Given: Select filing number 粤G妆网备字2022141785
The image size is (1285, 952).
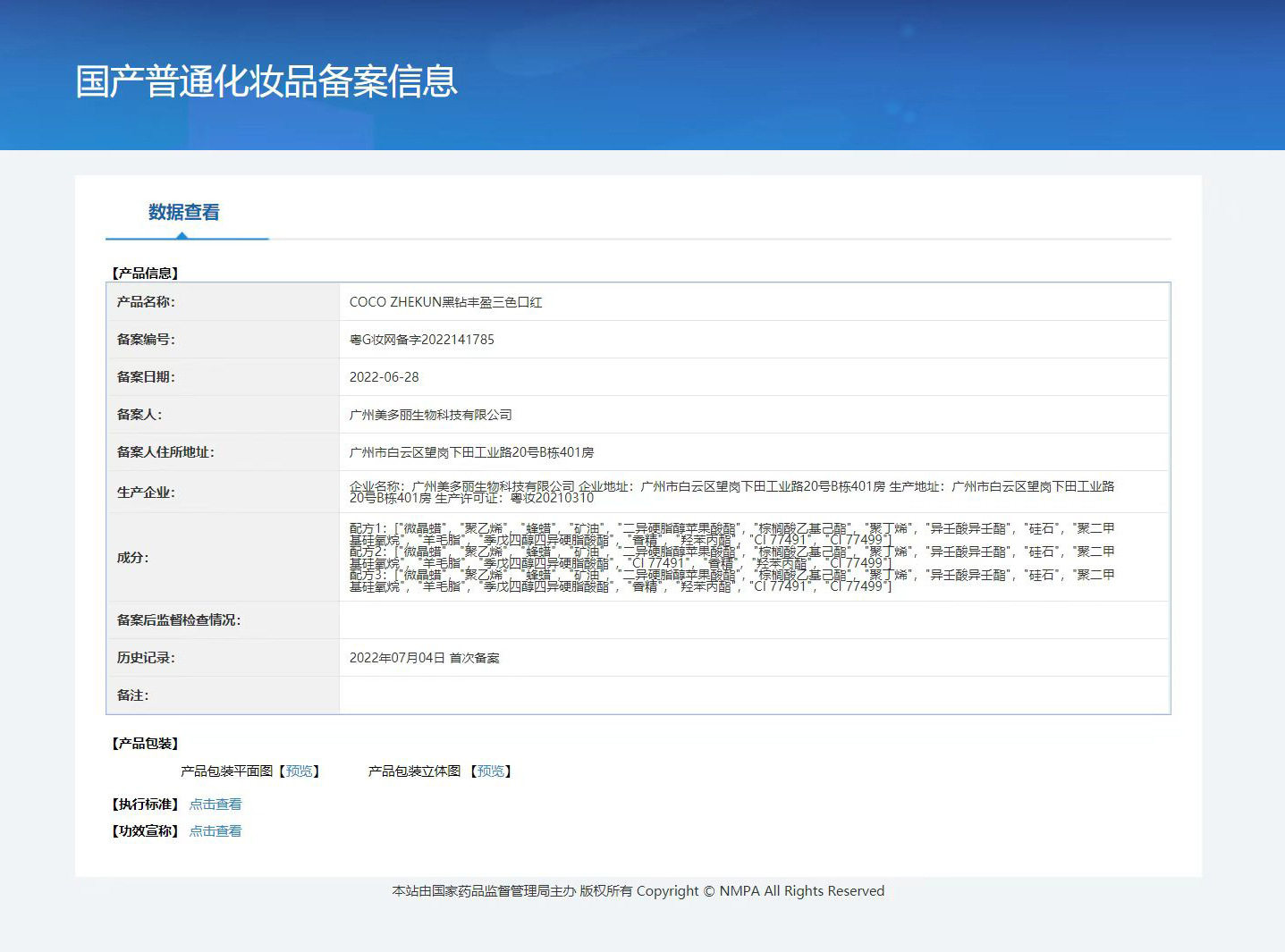Looking at the screenshot, I should (421, 340).
